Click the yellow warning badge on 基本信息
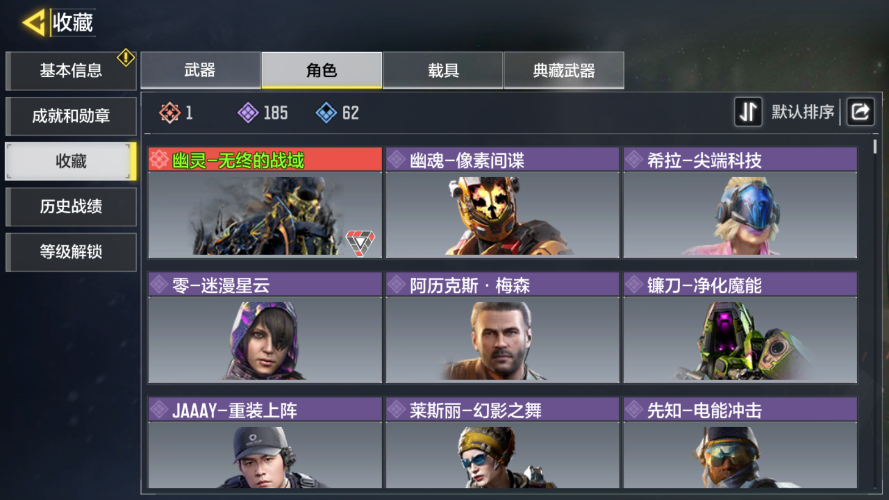Screen dimensions: 889x500 (125, 58)
